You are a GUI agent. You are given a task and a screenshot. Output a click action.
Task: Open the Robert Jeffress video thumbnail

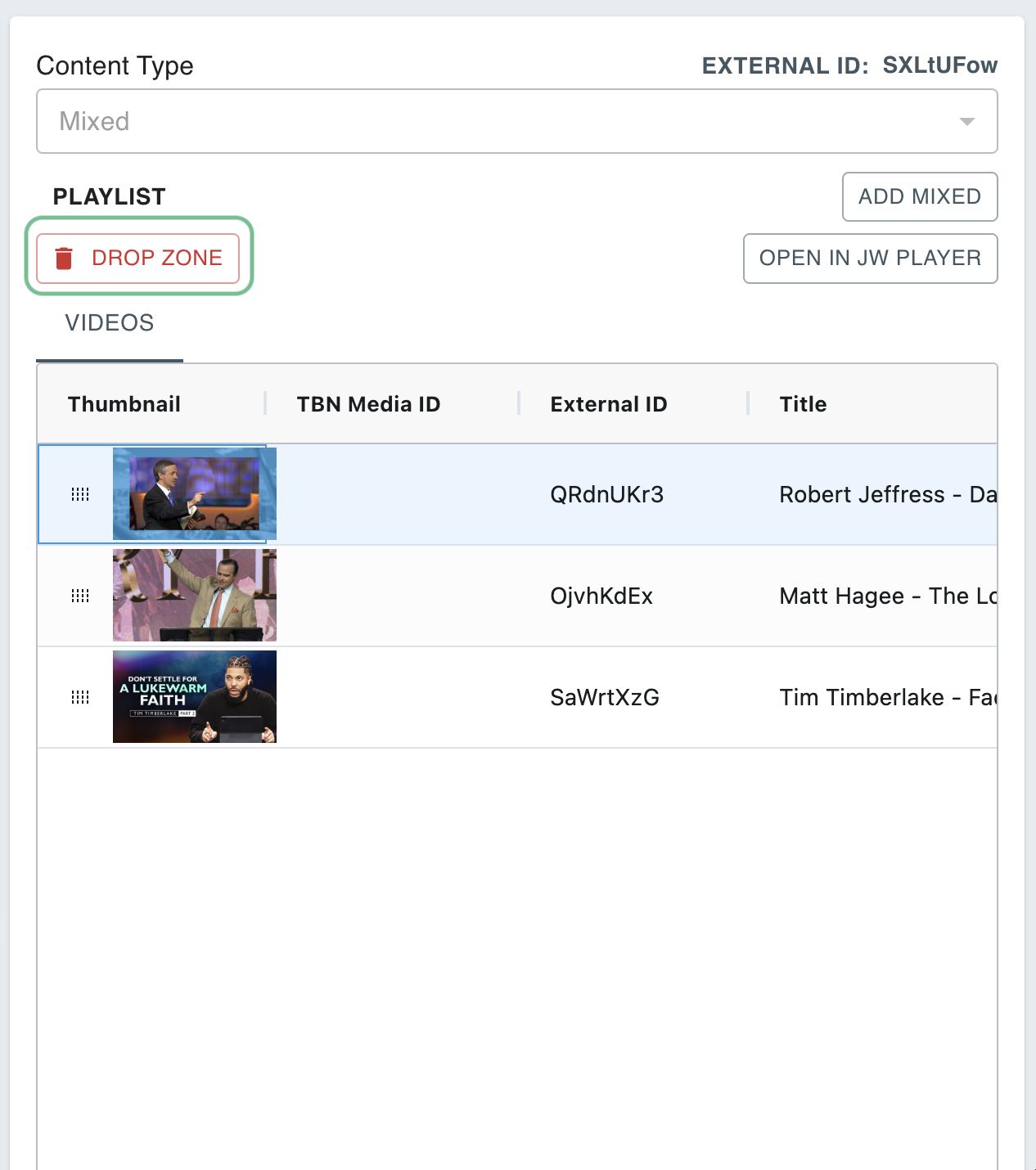click(195, 494)
